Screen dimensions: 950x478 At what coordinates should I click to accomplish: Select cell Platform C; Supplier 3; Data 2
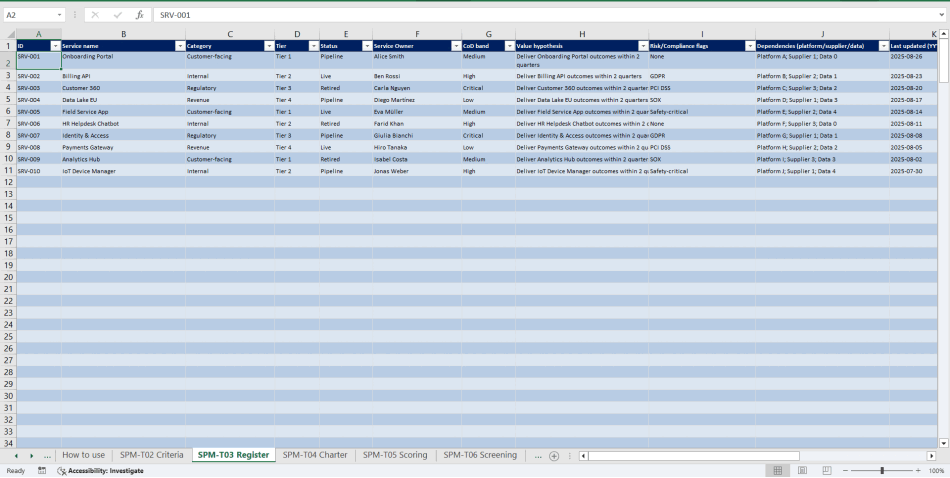pos(823,88)
